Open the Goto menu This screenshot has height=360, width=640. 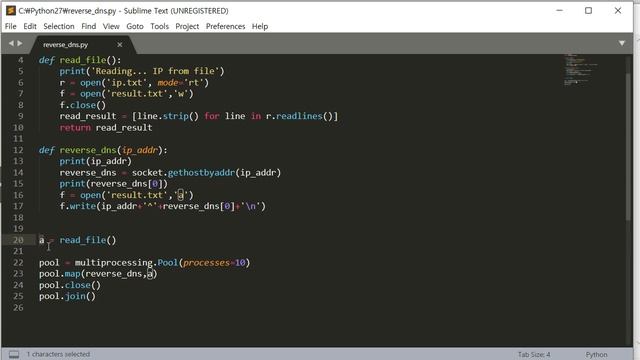(x=135, y=26)
